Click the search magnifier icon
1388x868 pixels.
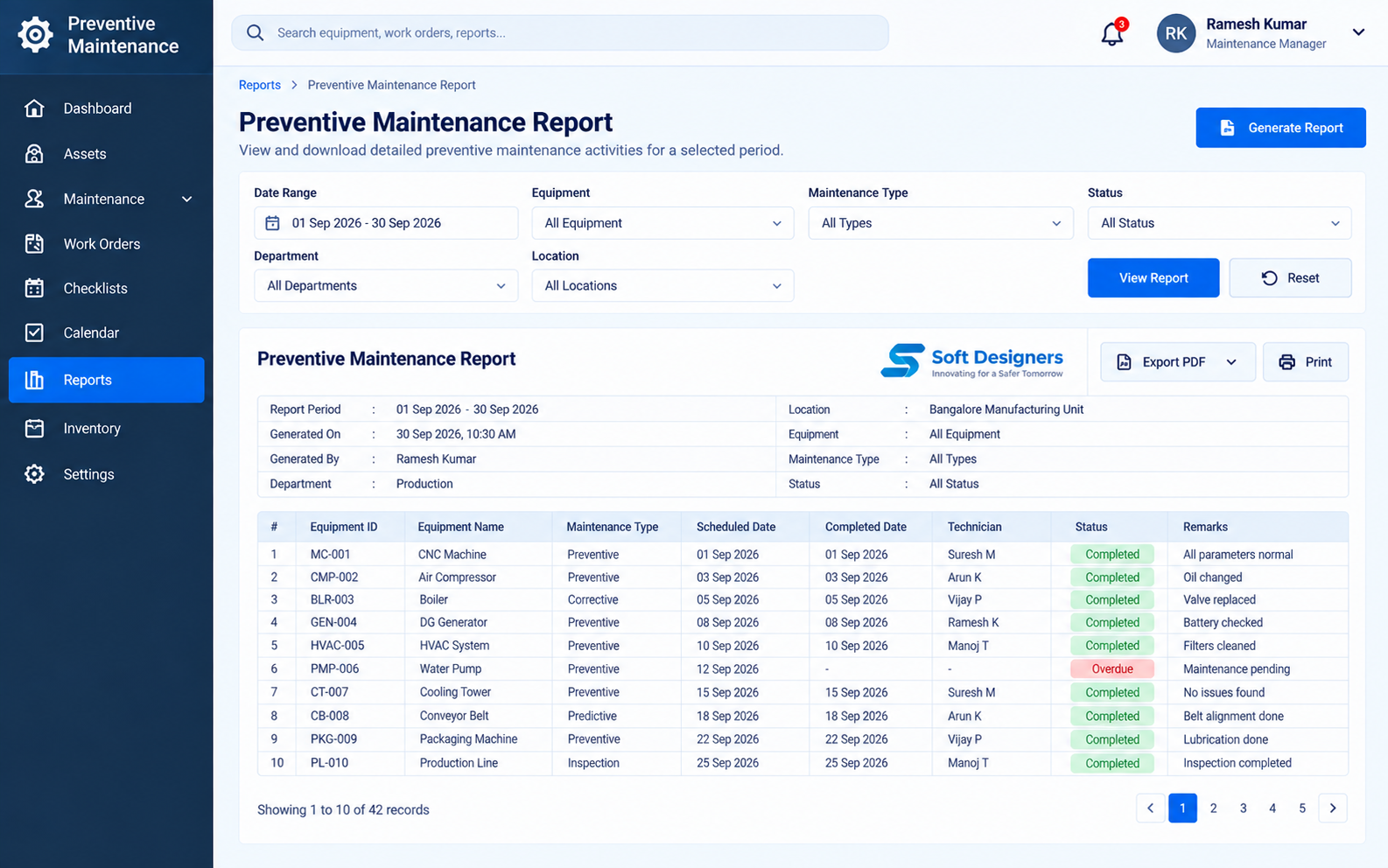point(255,33)
